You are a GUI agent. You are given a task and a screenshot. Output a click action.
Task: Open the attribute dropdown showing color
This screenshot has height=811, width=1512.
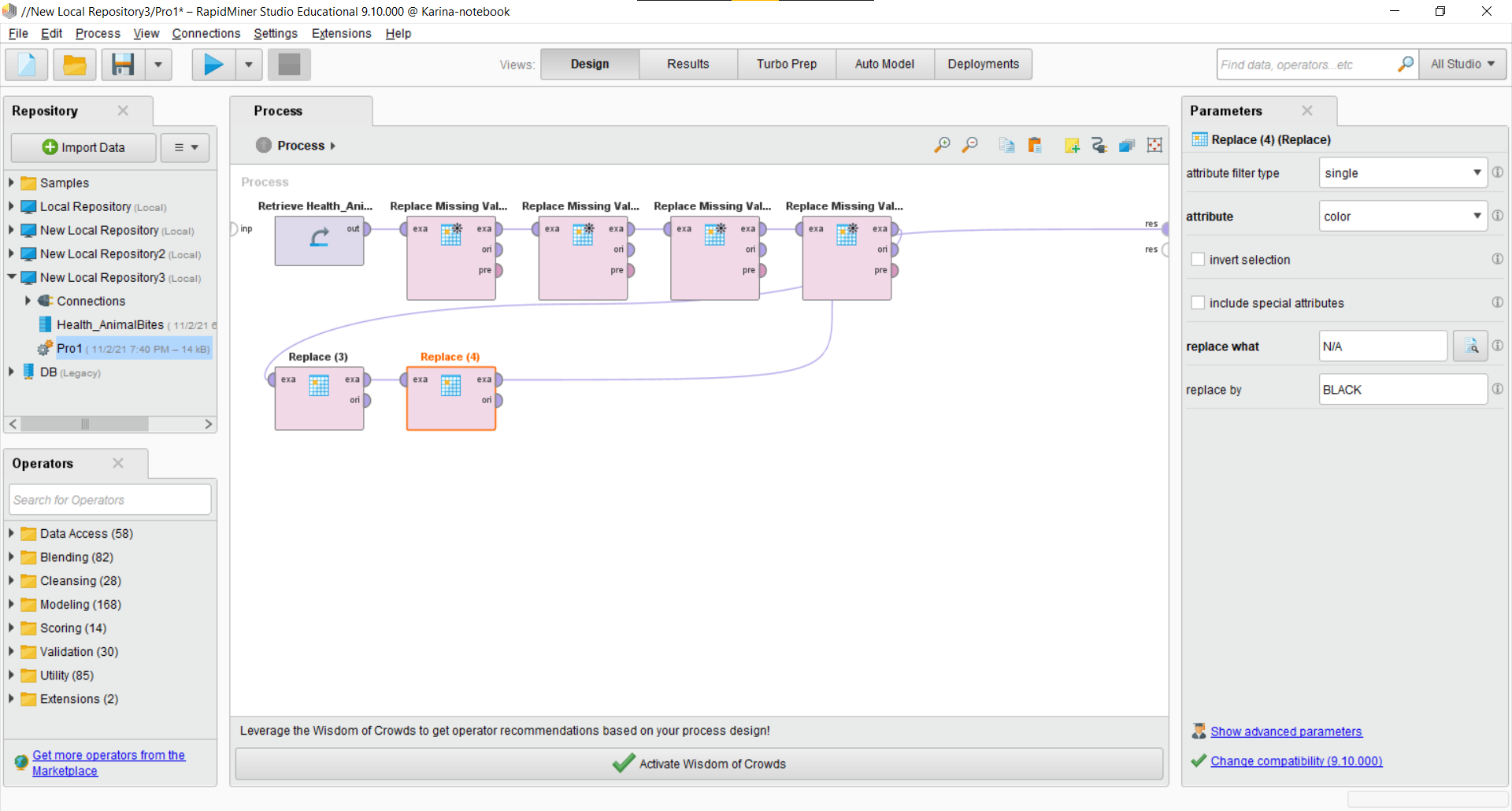click(x=1403, y=216)
